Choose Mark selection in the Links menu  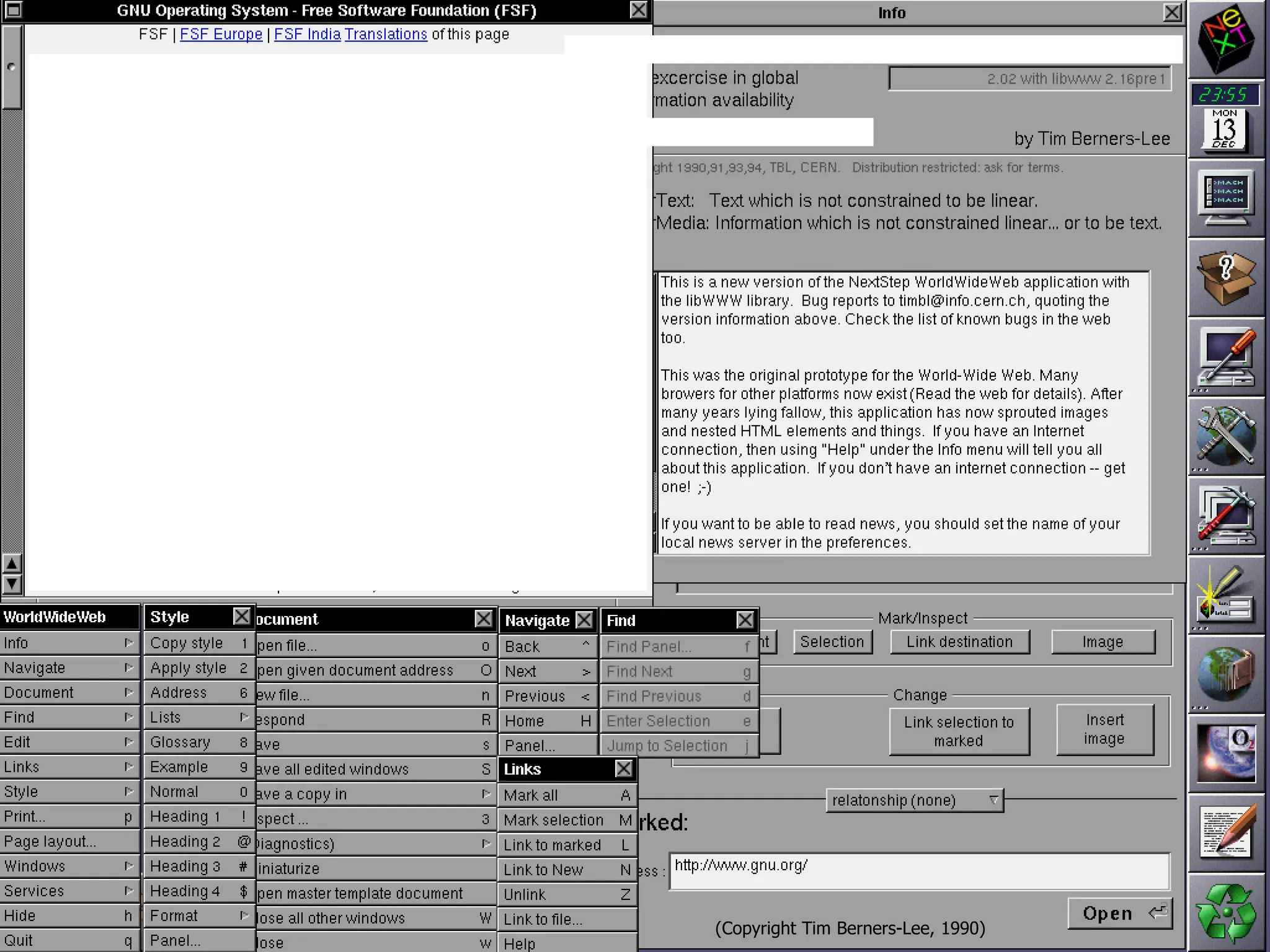pyautogui.click(x=567, y=820)
